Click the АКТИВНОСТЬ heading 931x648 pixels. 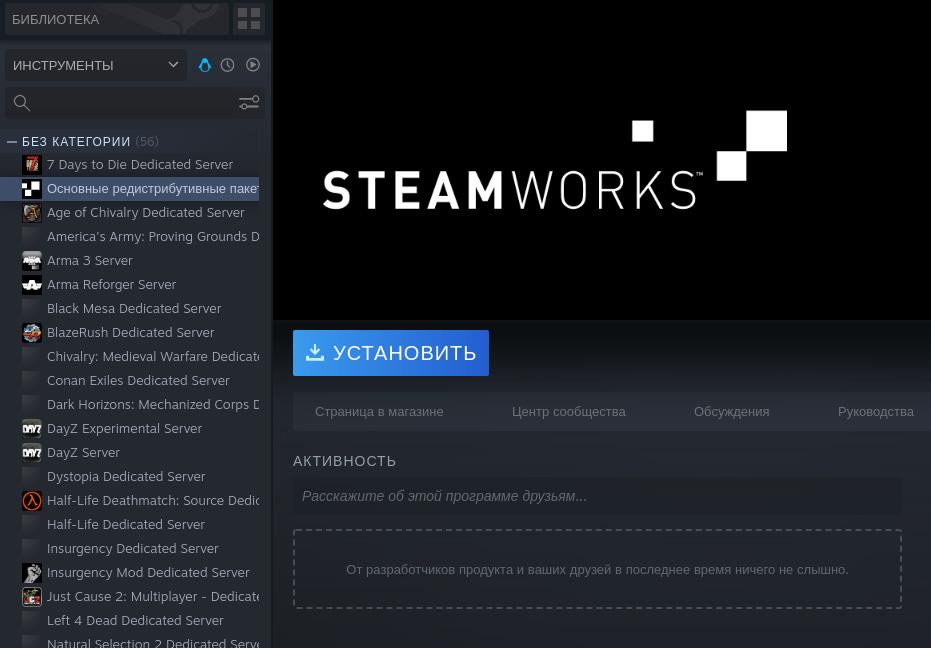click(x=344, y=461)
